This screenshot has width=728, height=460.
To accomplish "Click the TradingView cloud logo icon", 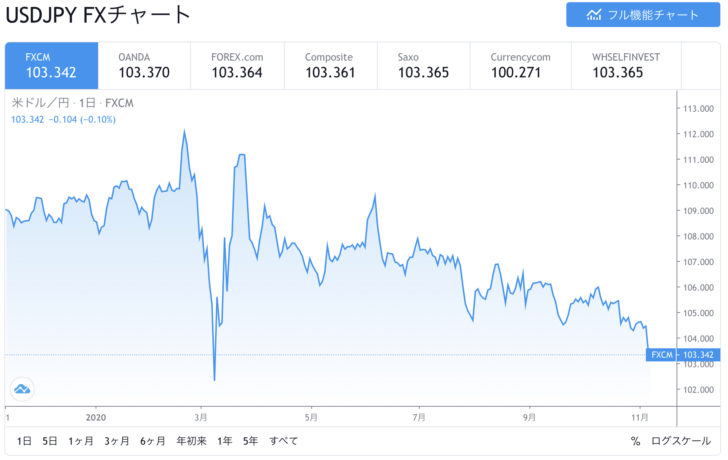I will pyautogui.click(x=22, y=389).
